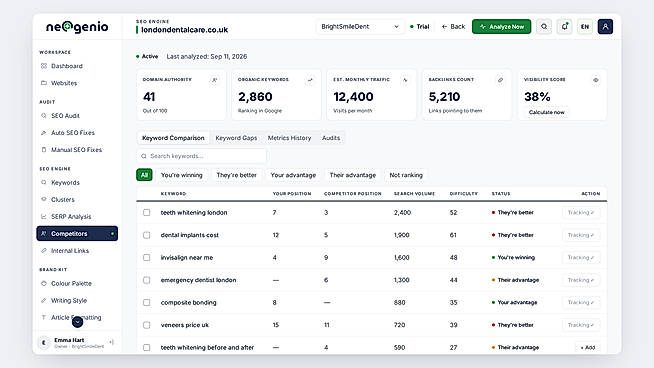Click the Visibility Score eye icon
Viewport: 654px width, 368px height.
coord(596,80)
